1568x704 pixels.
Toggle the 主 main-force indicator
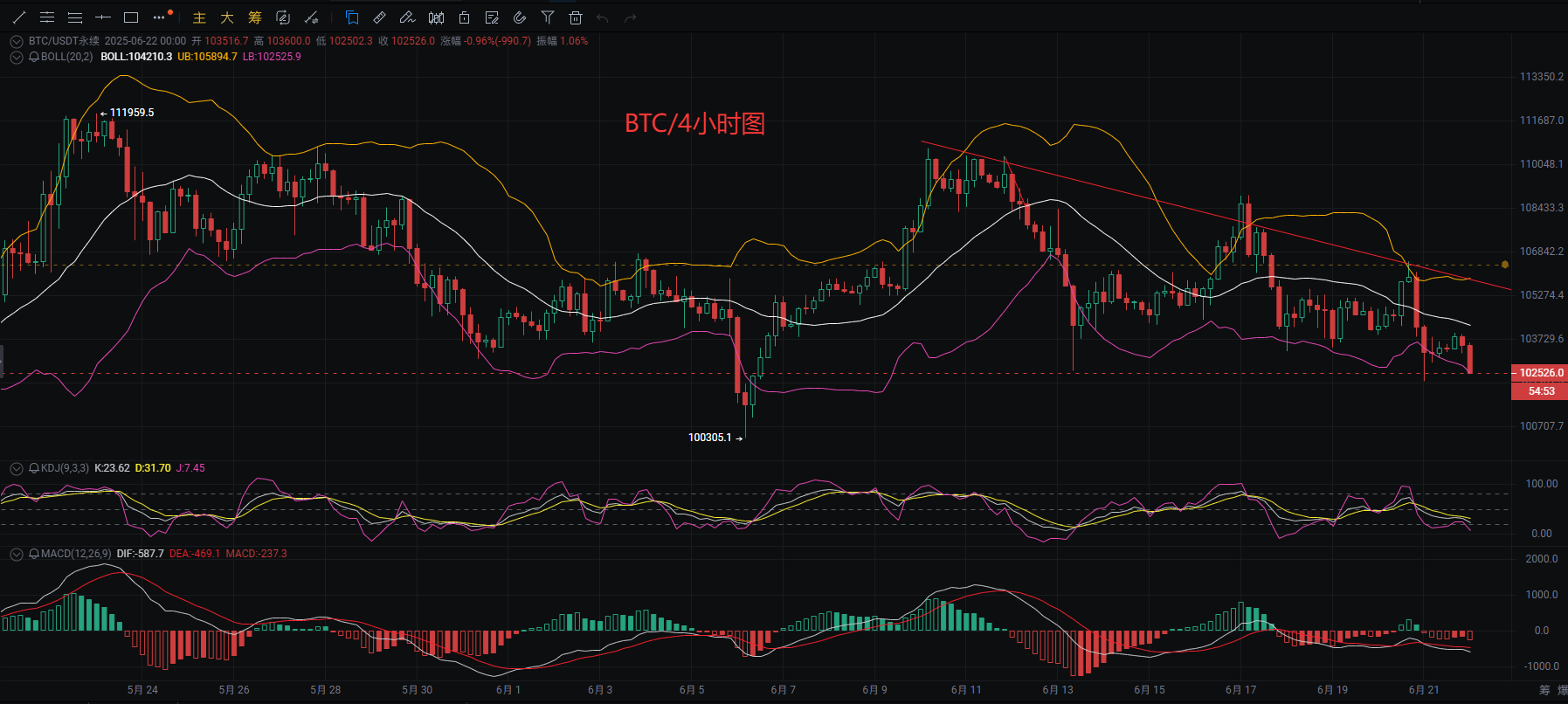(x=199, y=17)
